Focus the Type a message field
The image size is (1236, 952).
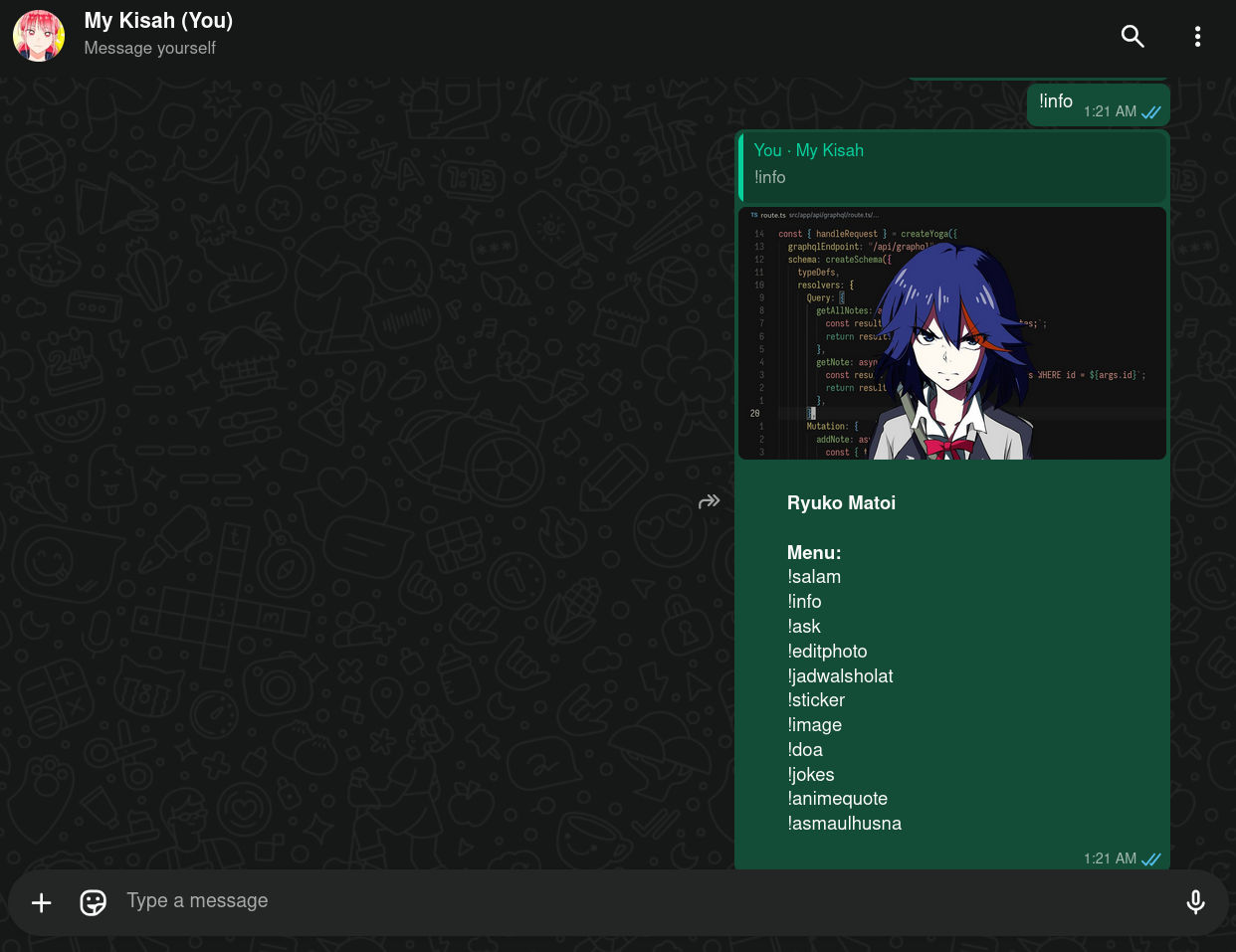(x=647, y=901)
